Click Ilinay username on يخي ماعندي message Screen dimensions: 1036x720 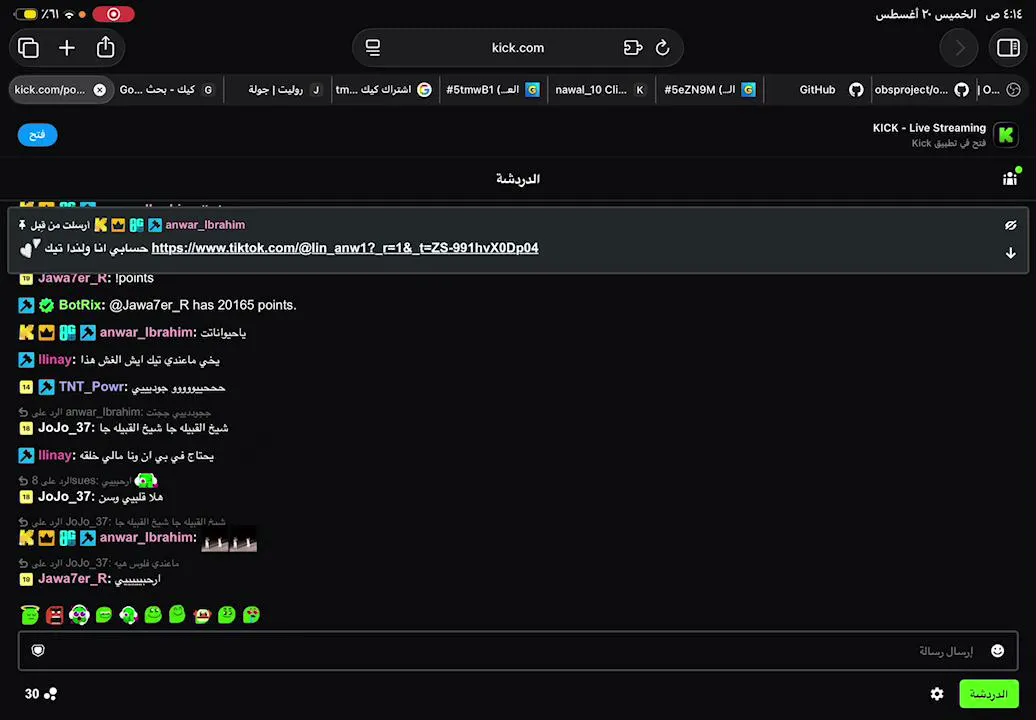pyautogui.click(x=55, y=360)
